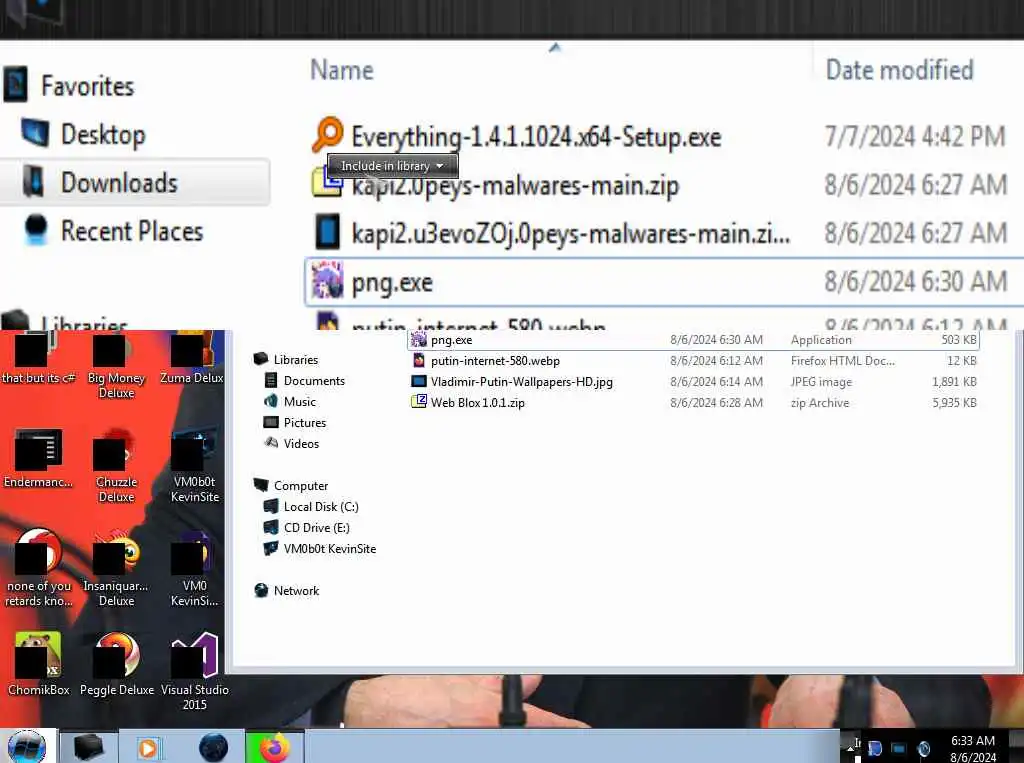Image resolution: width=1024 pixels, height=763 pixels.
Task: Click the magnified png.exe icon
Action: click(x=327, y=280)
